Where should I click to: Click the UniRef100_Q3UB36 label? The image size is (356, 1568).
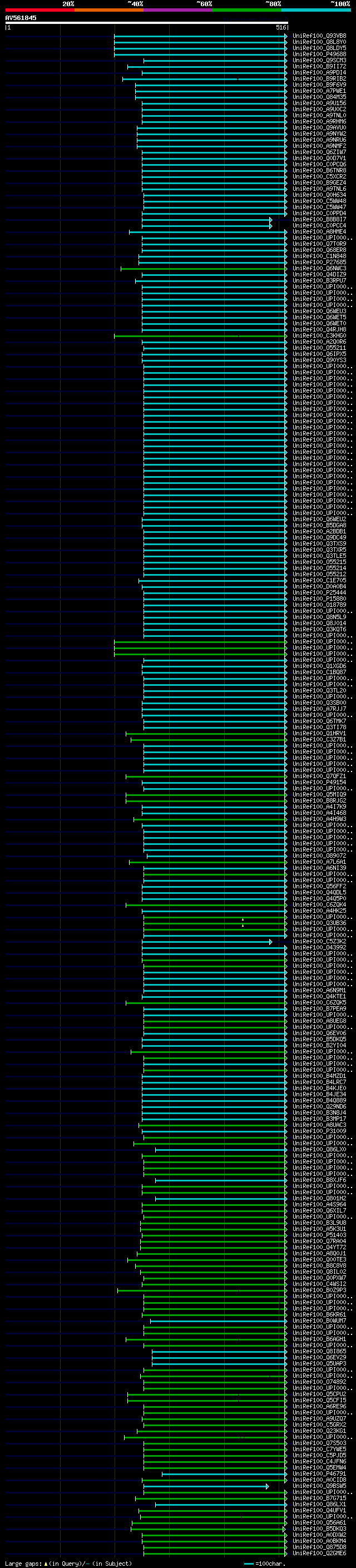319,923
